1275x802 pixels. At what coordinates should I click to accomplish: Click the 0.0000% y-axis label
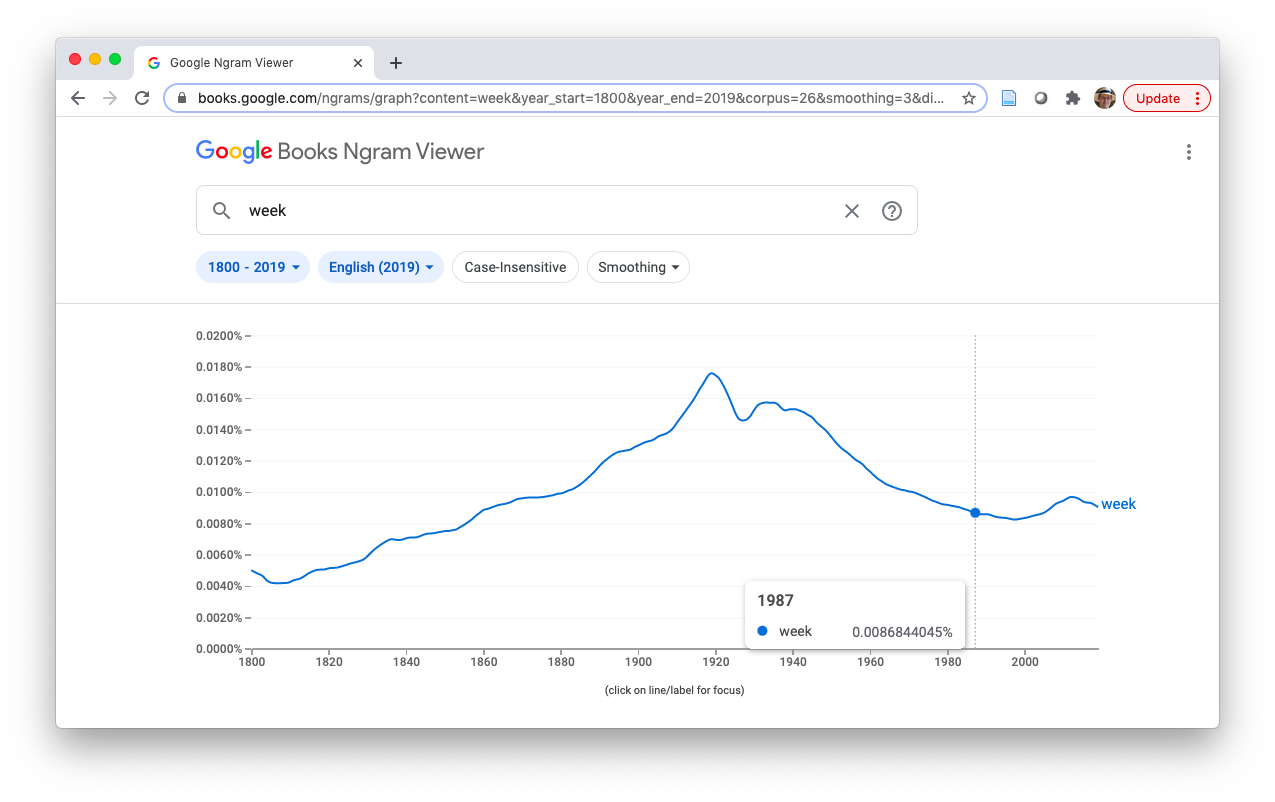pos(219,649)
